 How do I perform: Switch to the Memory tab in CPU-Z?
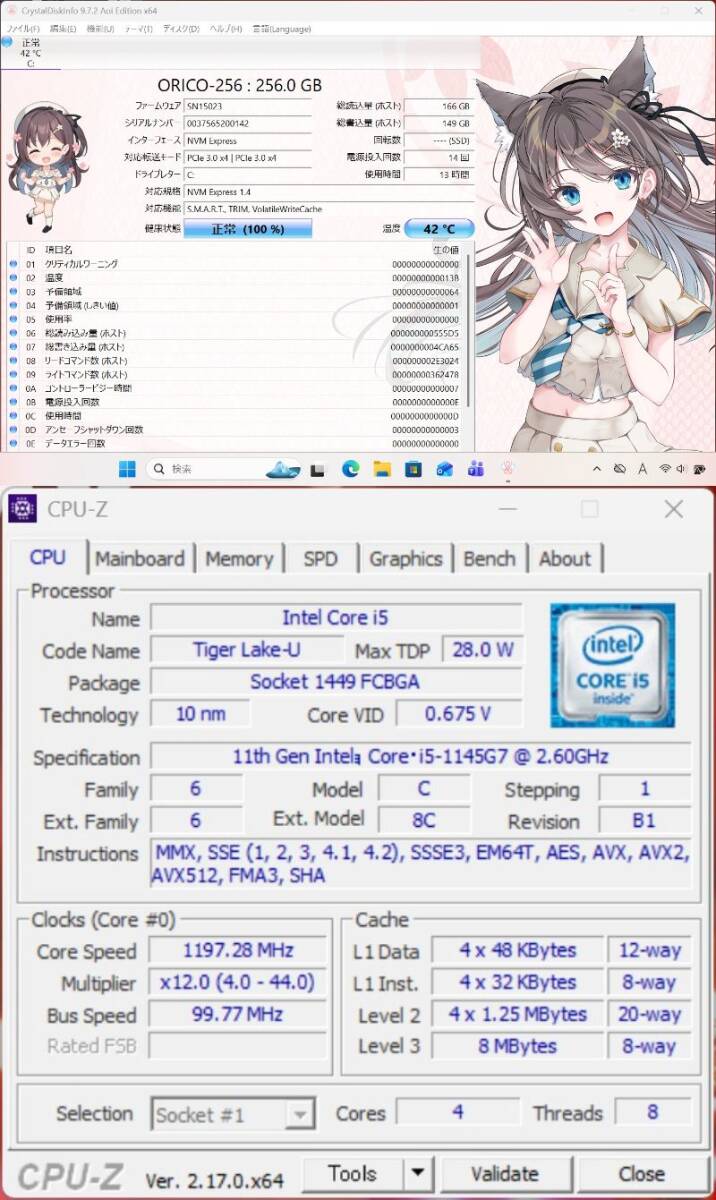[239, 559]
